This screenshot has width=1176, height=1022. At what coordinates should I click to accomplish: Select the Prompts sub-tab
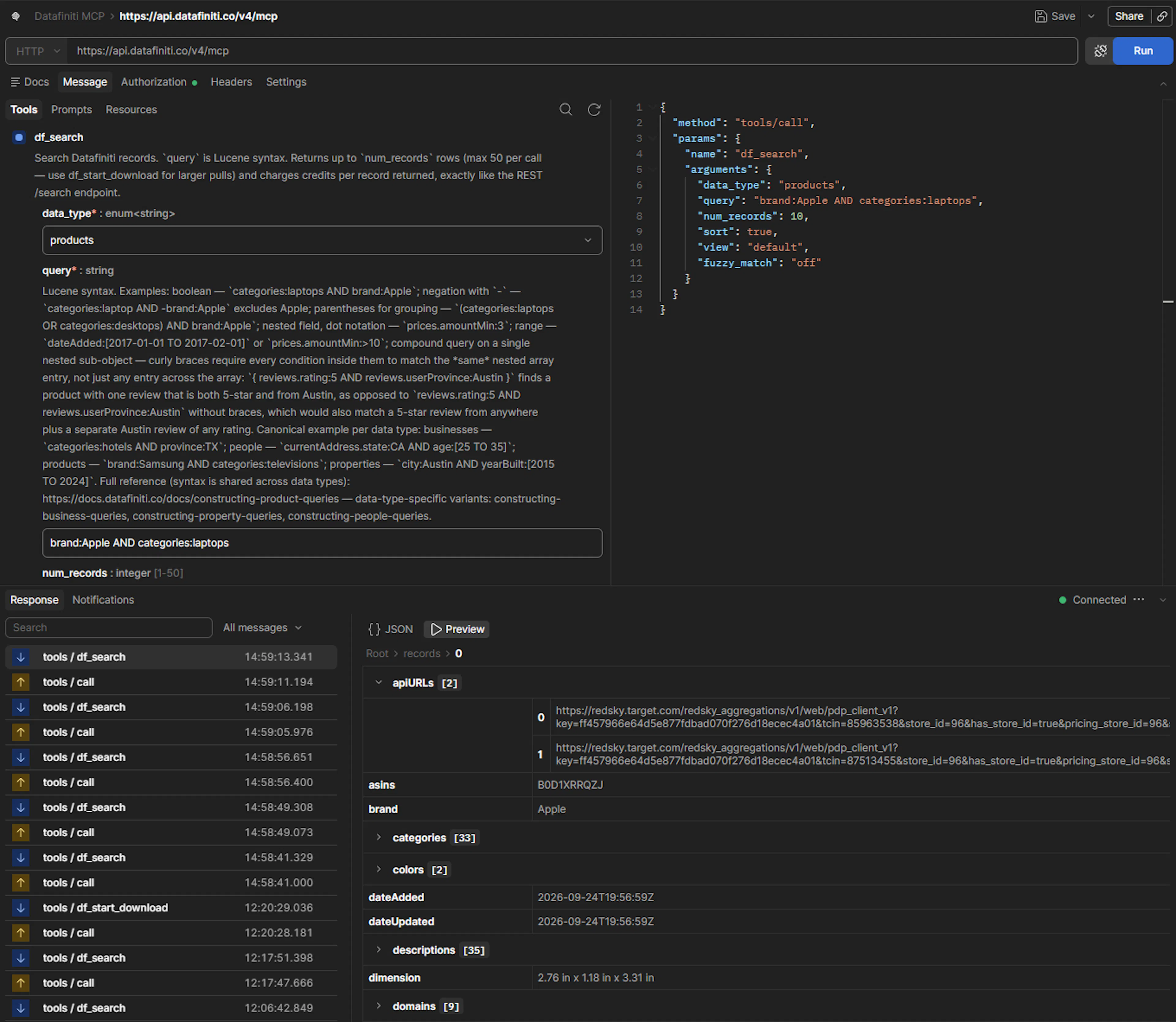71,109
